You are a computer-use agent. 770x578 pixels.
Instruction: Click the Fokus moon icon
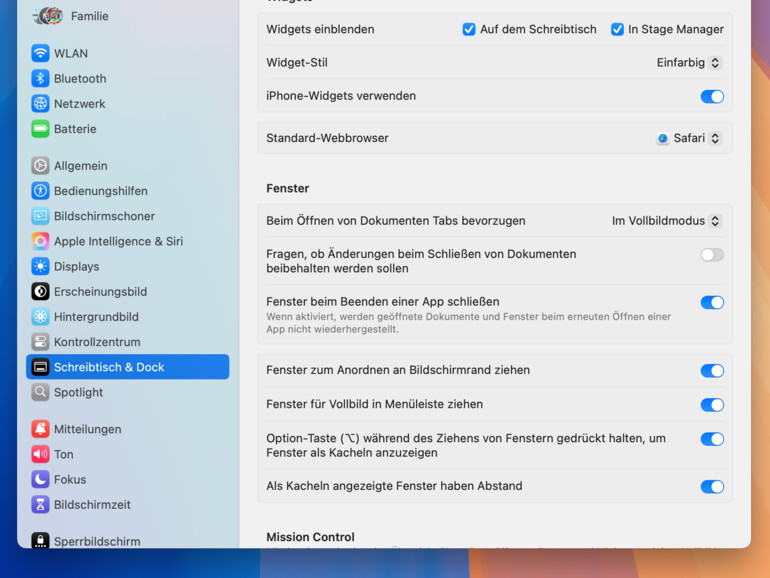(40, 479)
